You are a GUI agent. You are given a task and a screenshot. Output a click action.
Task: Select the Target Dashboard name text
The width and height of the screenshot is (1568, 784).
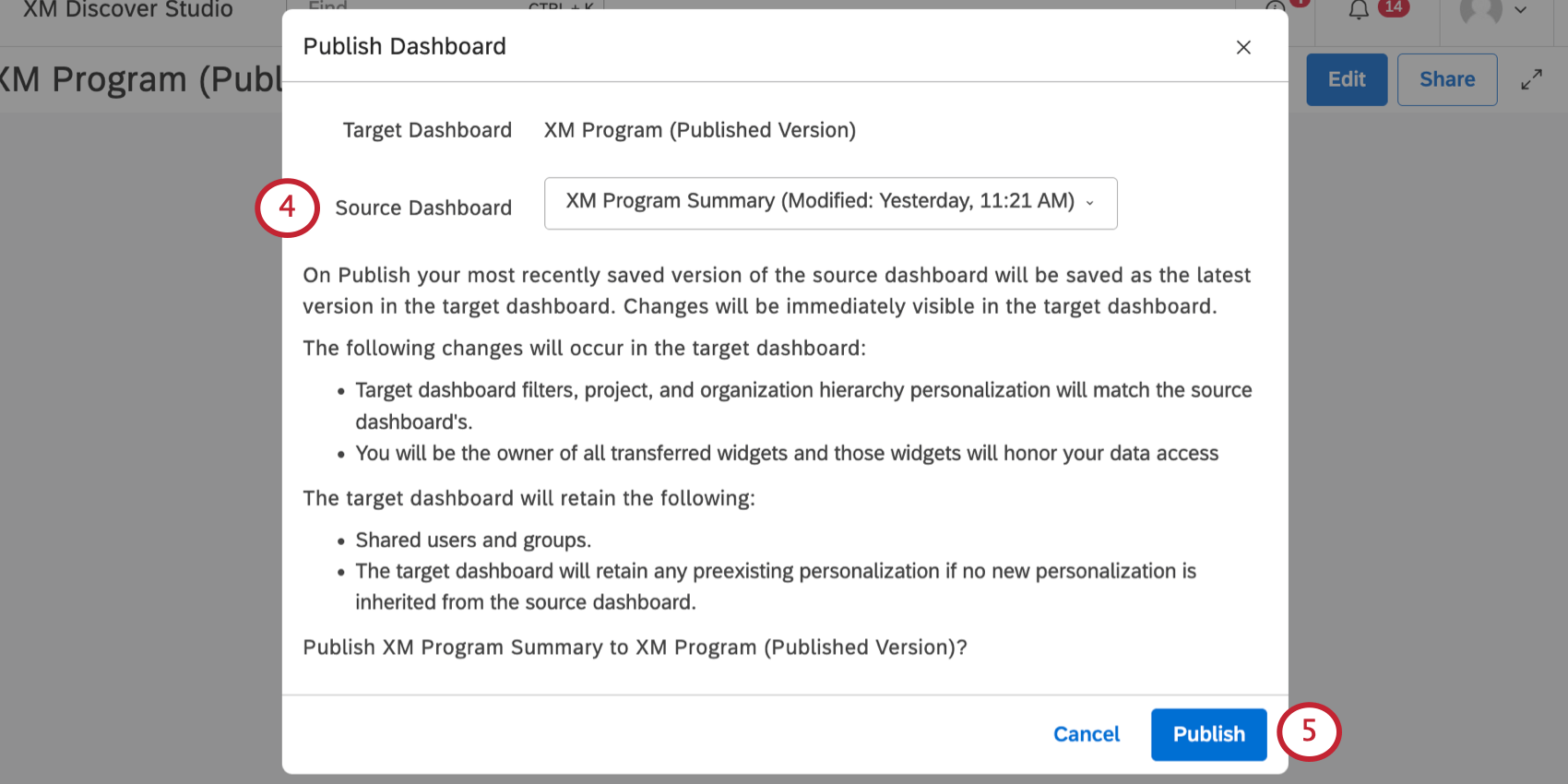699,130
